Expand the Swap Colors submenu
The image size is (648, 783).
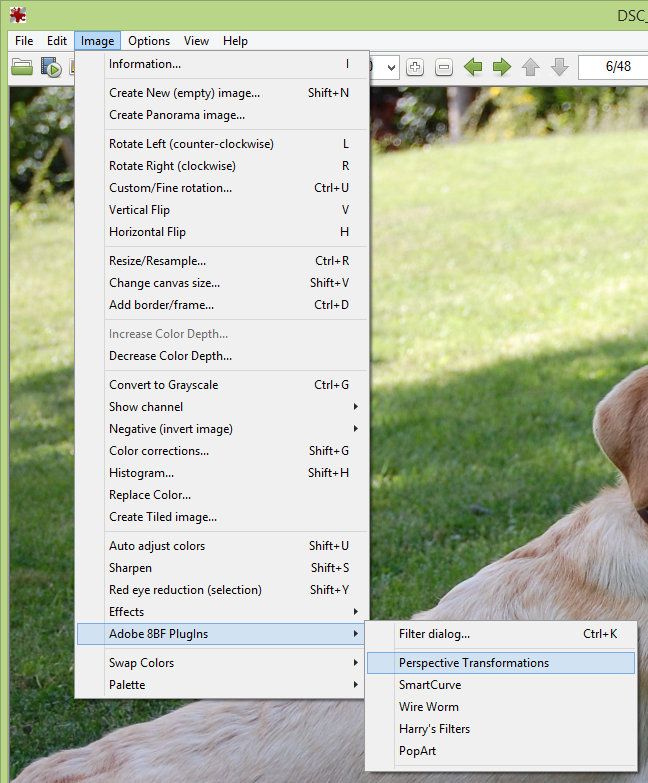point(230,663)
